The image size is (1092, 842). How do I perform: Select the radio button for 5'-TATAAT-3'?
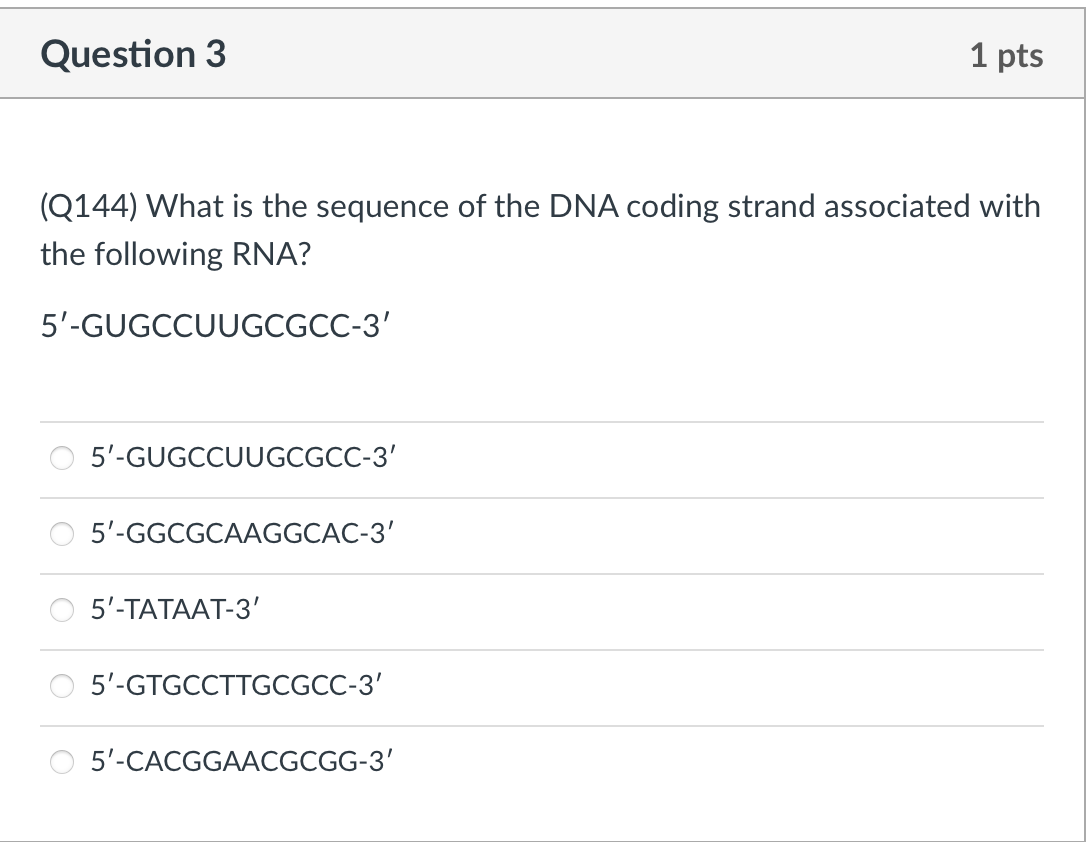[x=62, y=610]
